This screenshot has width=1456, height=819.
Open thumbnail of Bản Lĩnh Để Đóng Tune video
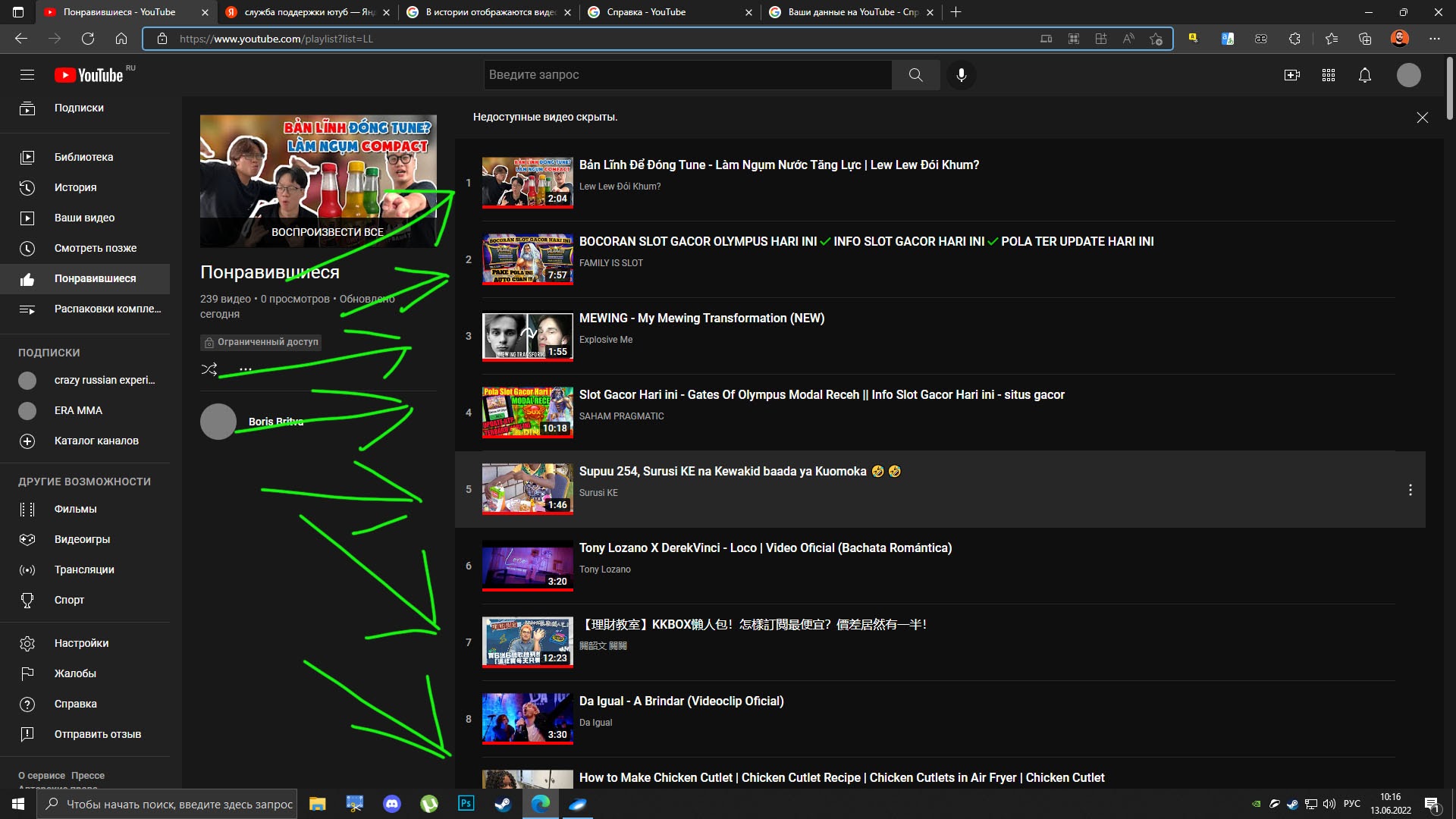528,183
